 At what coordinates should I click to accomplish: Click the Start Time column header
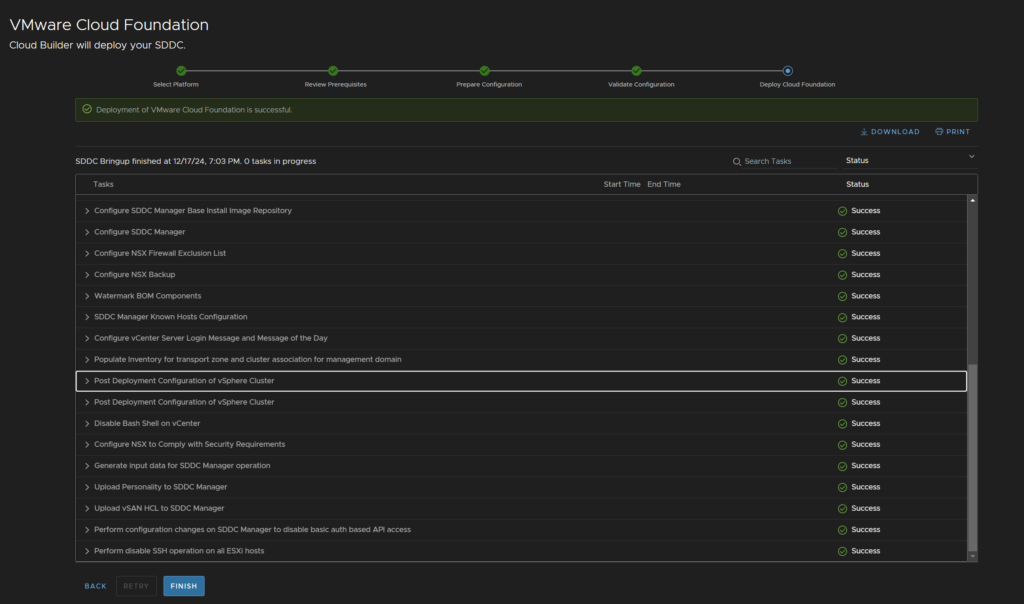(x=622, y=184)
